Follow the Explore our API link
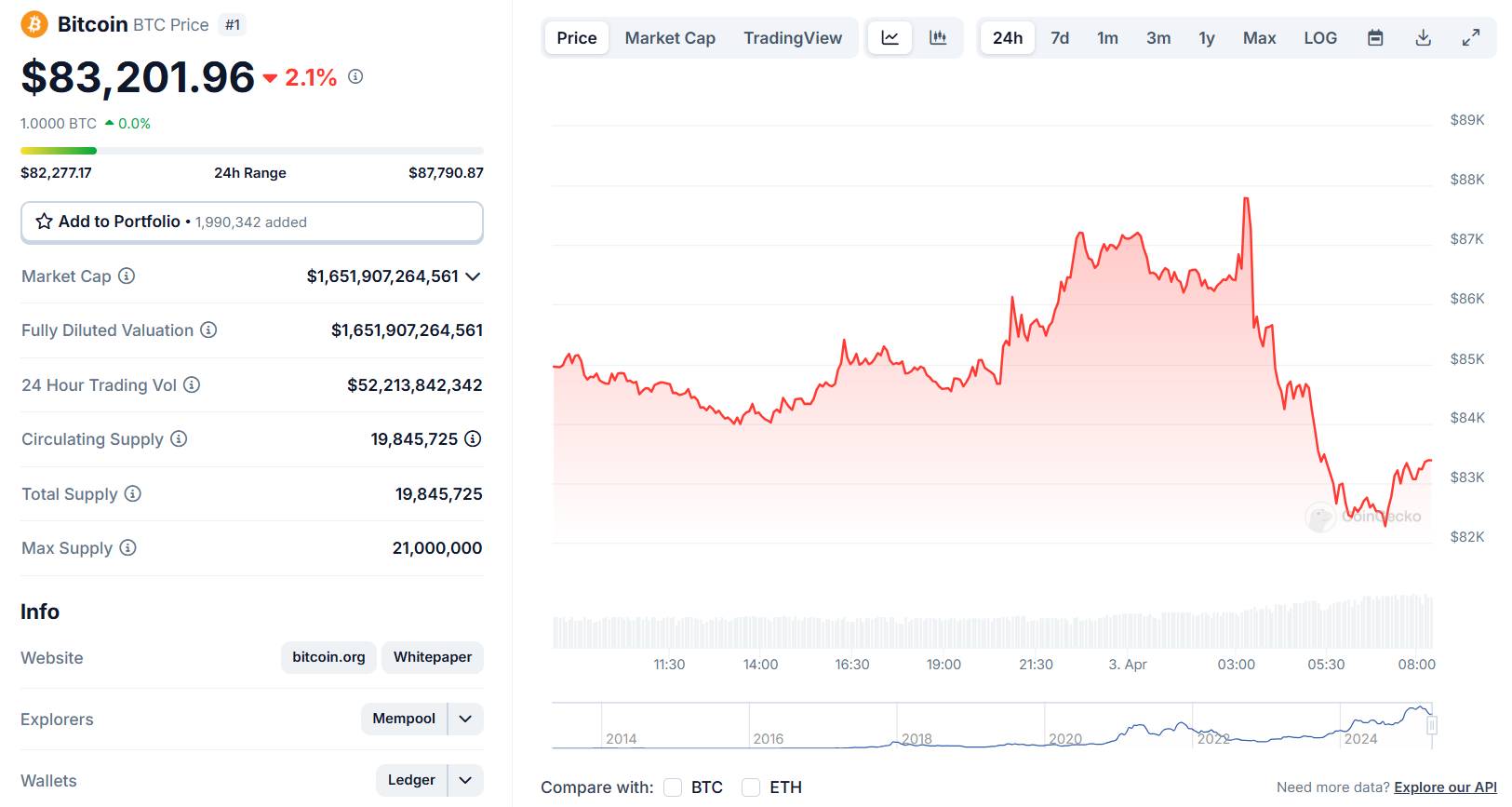Screen dimensions: 1512x807 (x=1445, y=787)
